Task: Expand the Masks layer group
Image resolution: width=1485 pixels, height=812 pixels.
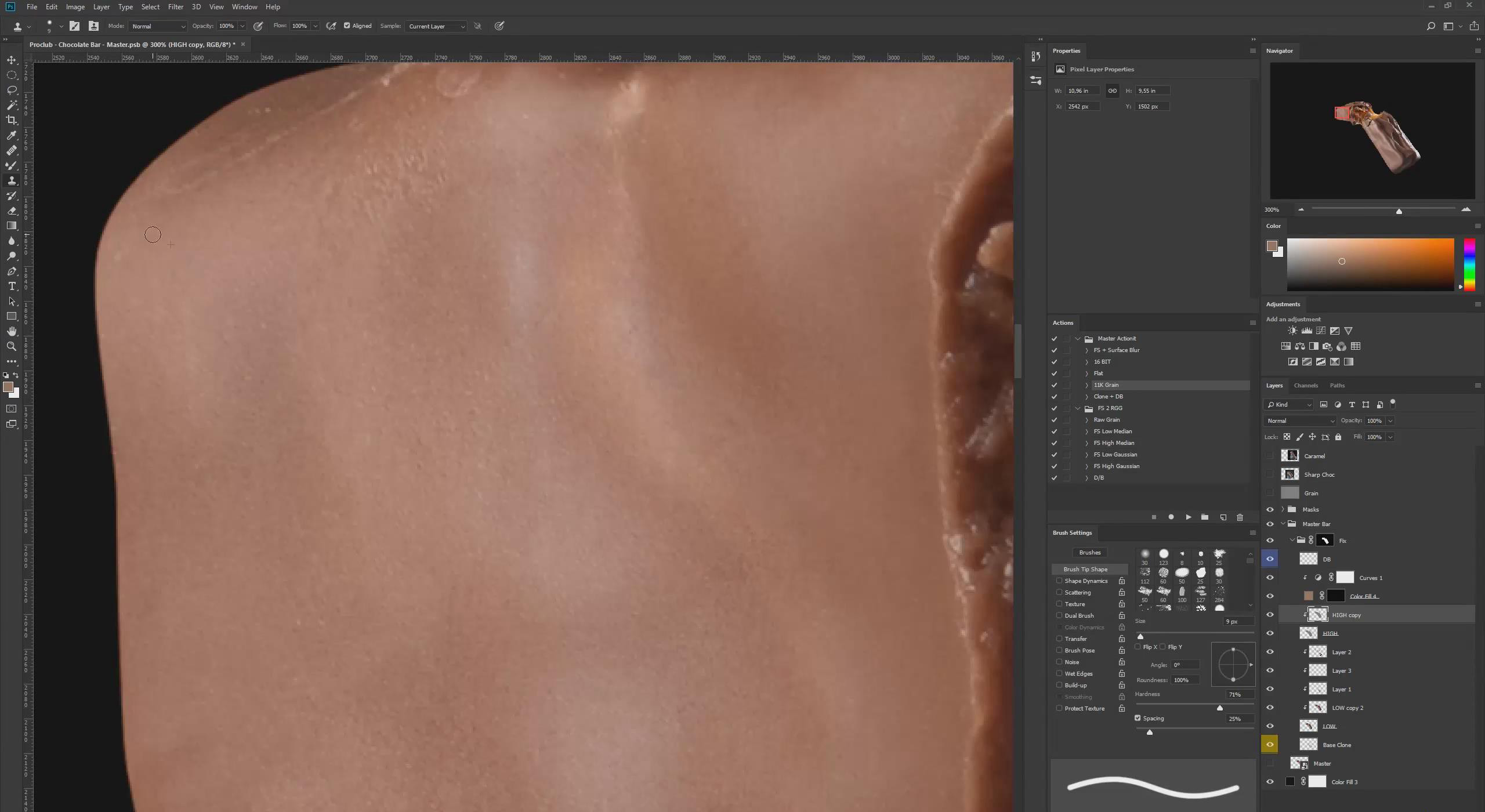Action: coord(1283,509)
